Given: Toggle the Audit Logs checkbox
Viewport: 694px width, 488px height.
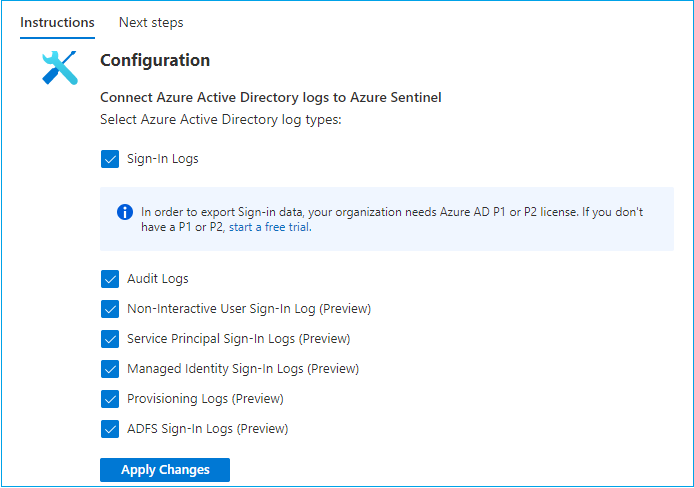Looking at the screenshot, I should pyautogui.click(x=110, y=279).
